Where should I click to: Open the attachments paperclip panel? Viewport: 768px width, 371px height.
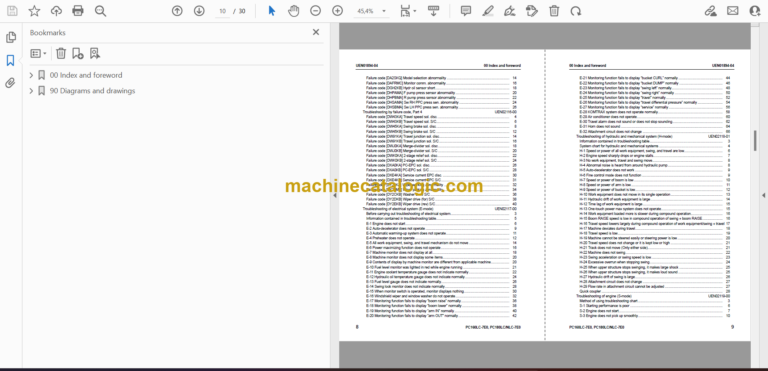pos(10,83)
